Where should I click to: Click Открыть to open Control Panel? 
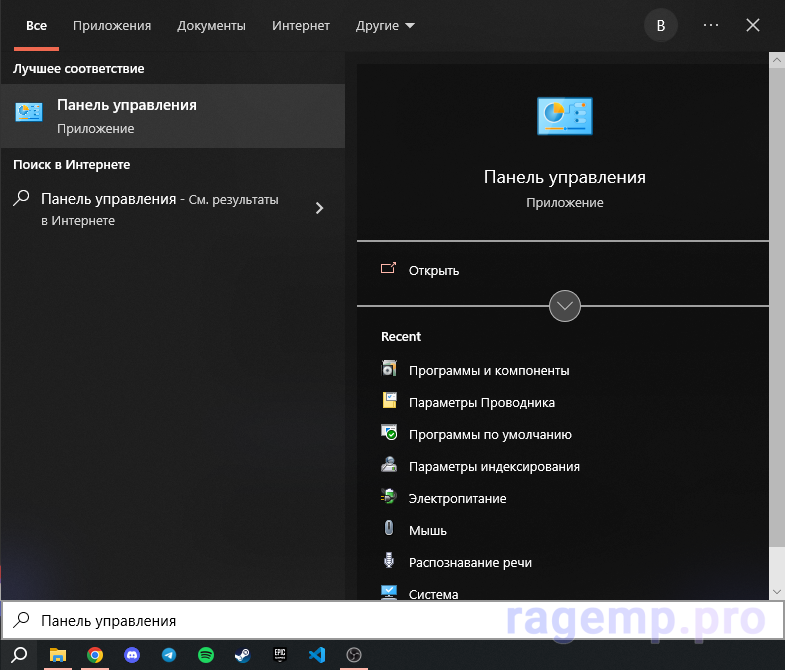(434, 270)
